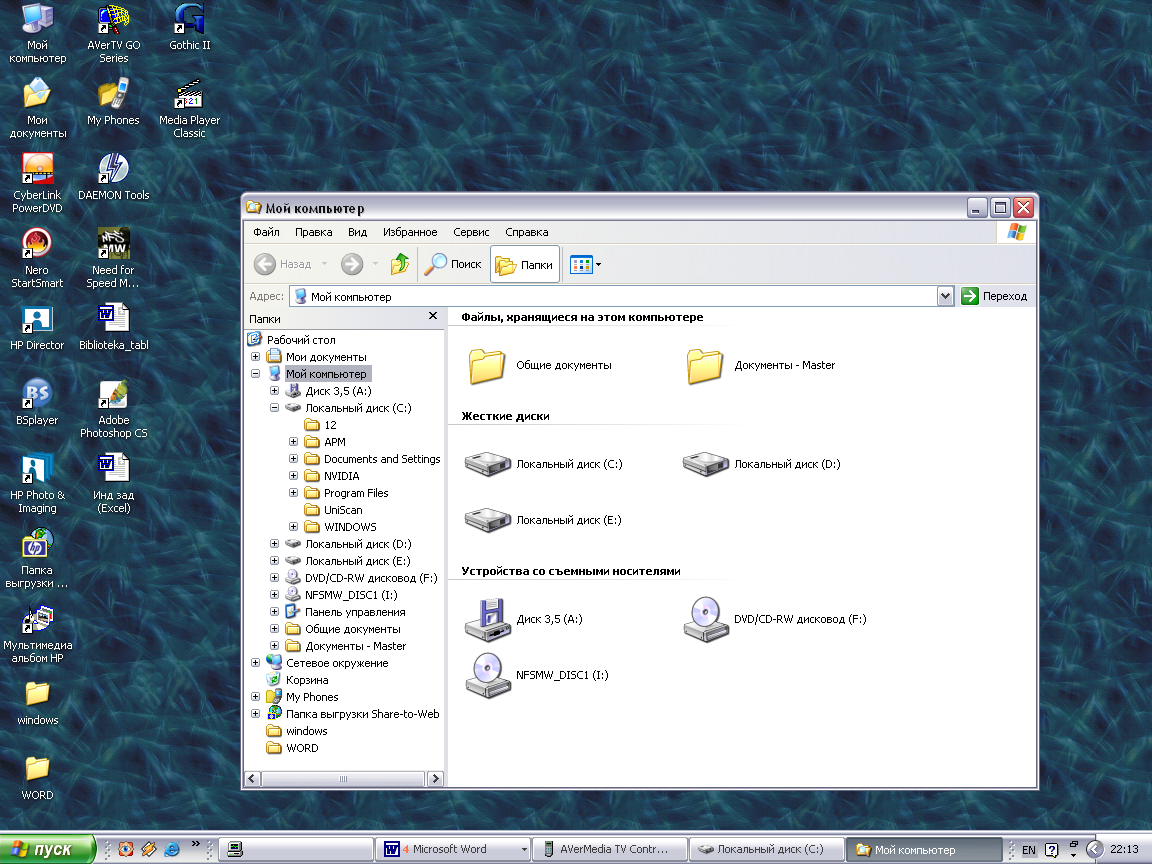Select Диск 3,5 (A:) floppy icon in right pane

[x=524, y=619]
